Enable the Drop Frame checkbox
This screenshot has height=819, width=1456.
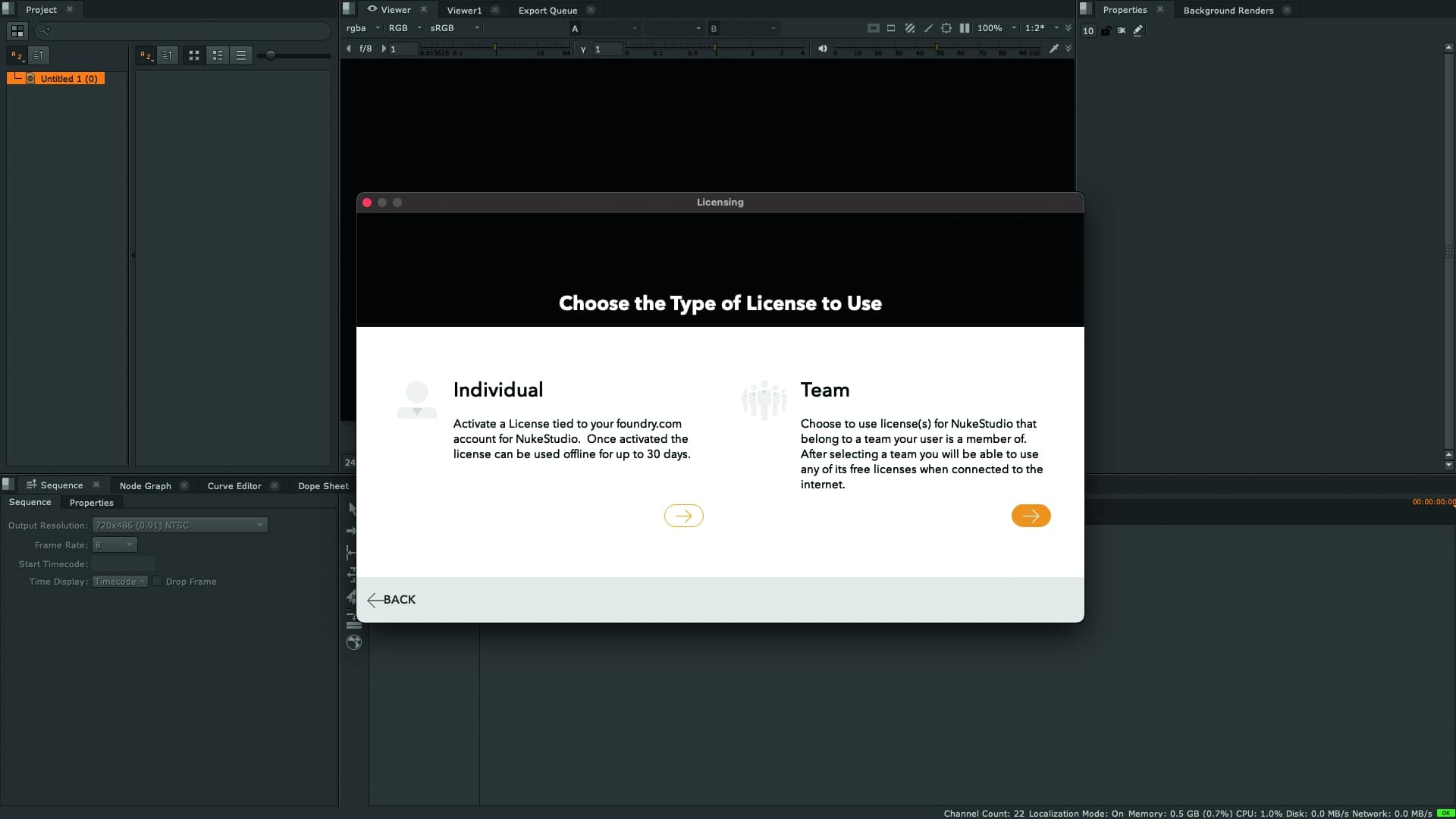point(156,582)
